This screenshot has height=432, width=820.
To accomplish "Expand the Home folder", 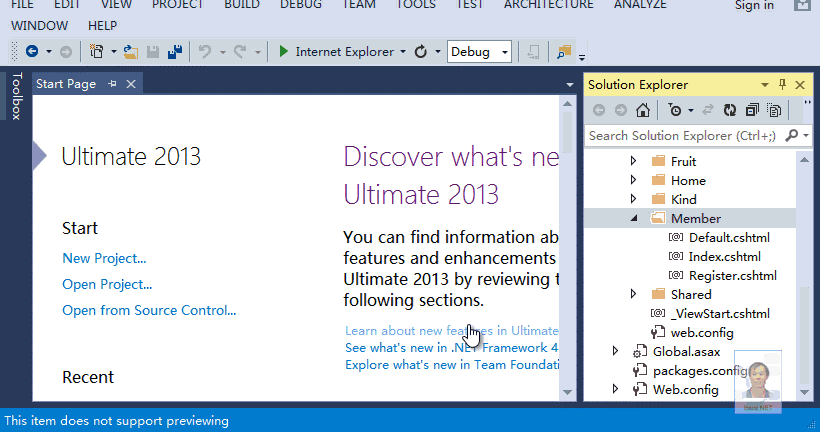I will click(633, 180).
